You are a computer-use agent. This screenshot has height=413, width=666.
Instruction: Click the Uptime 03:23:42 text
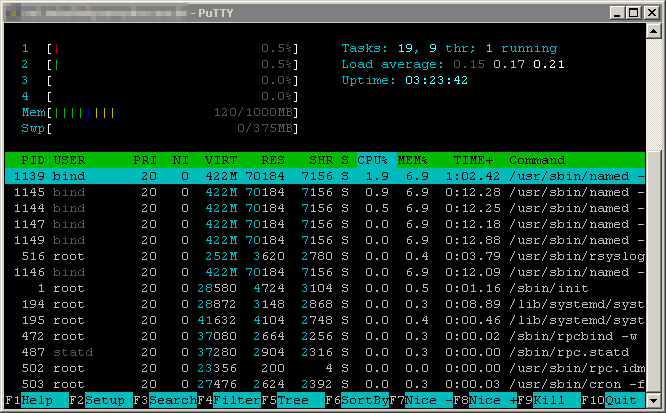tap(404, 80)
